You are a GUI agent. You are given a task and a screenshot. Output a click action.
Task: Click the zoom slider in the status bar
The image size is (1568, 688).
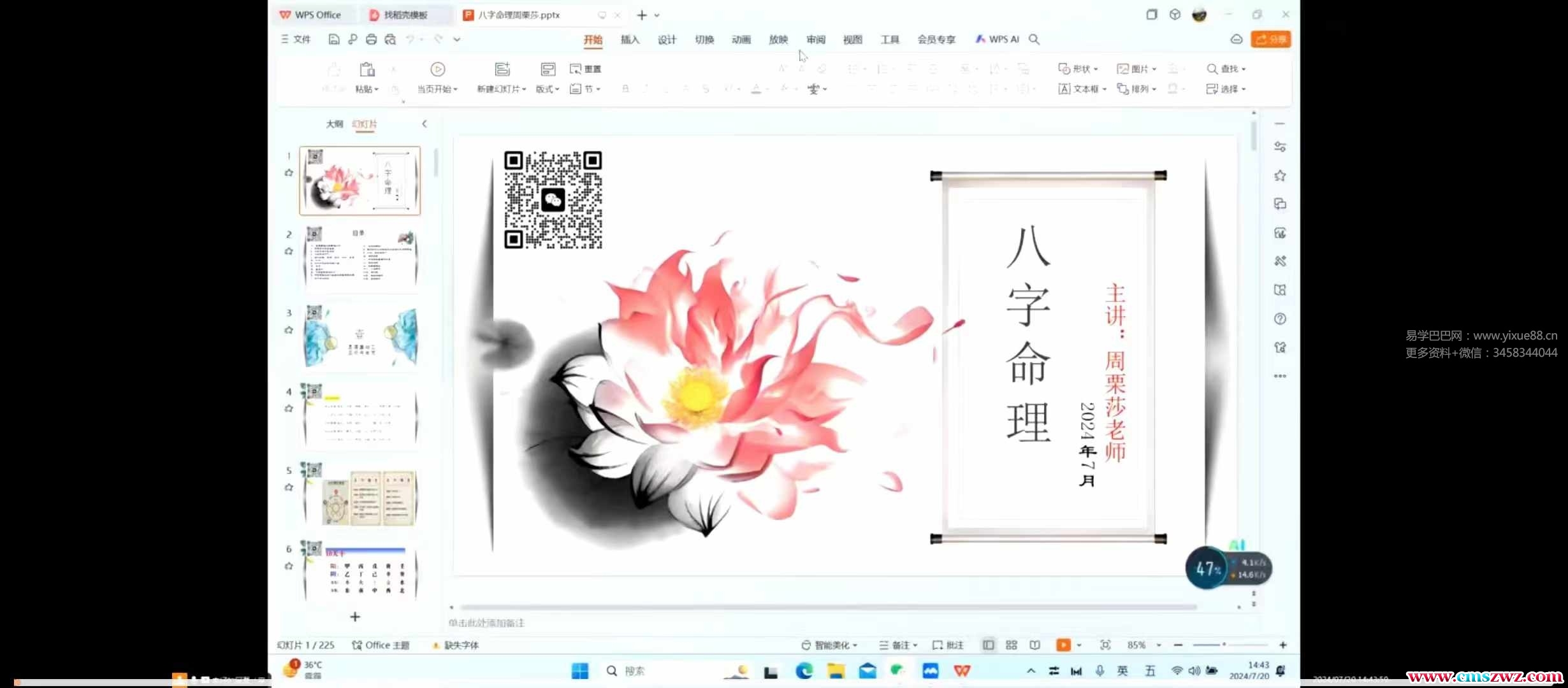pyautogui.click(x=1223, y=645)
